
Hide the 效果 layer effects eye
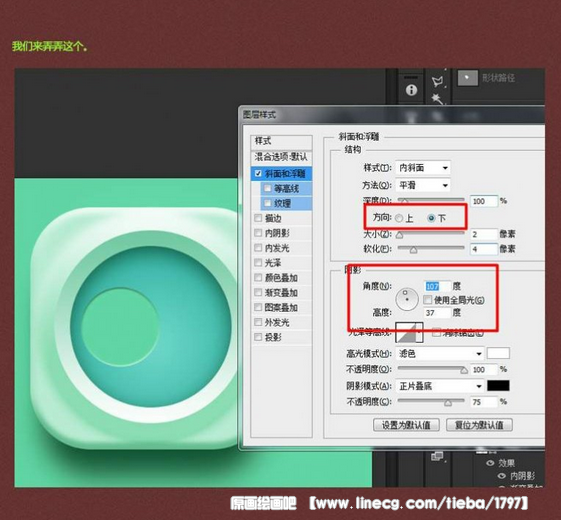coord(490,463)
